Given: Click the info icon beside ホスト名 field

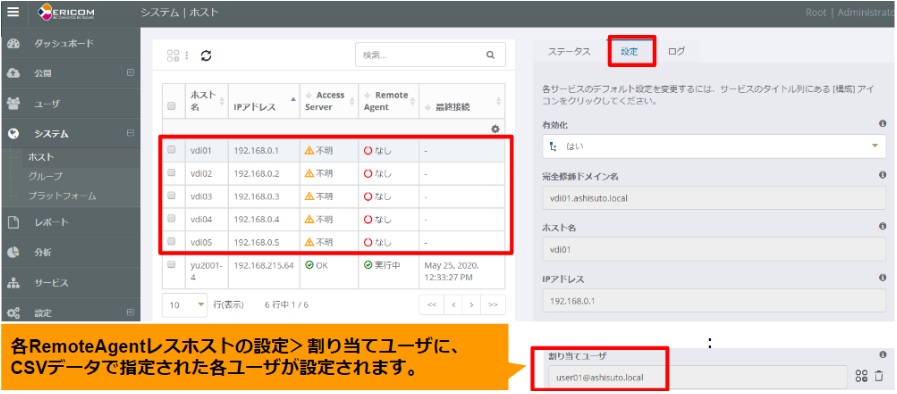Looking at the screenshot, I should (x=882, y=226).
